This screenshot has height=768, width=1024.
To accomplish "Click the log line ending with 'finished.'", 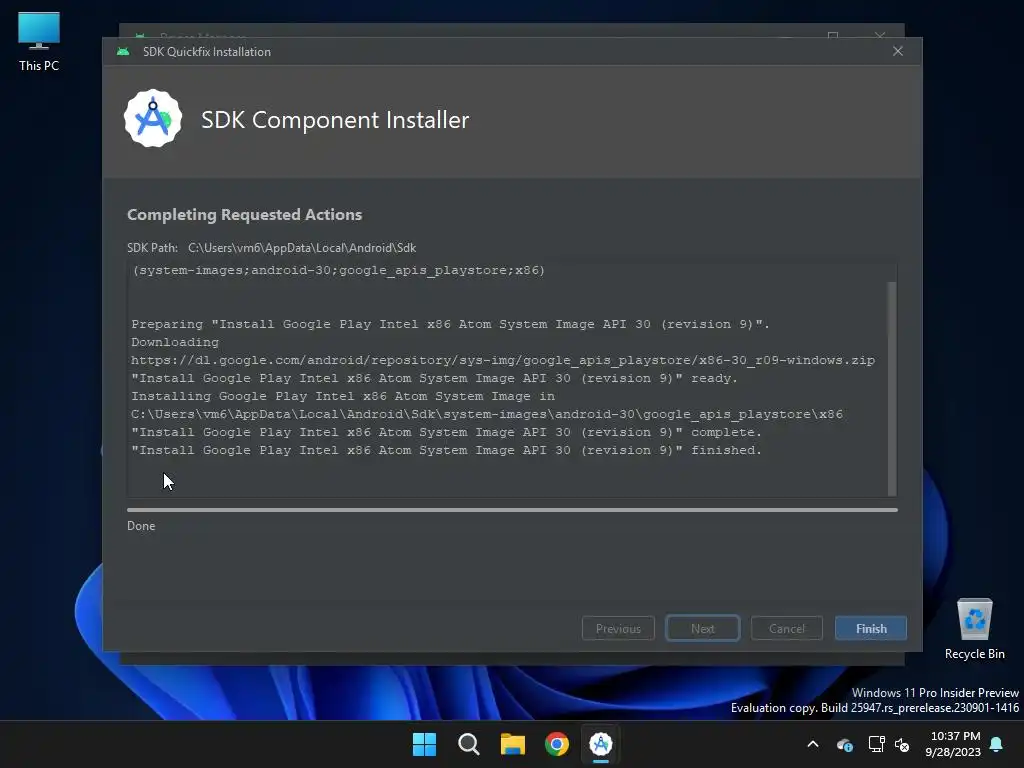I will click(x=447, y=450).
